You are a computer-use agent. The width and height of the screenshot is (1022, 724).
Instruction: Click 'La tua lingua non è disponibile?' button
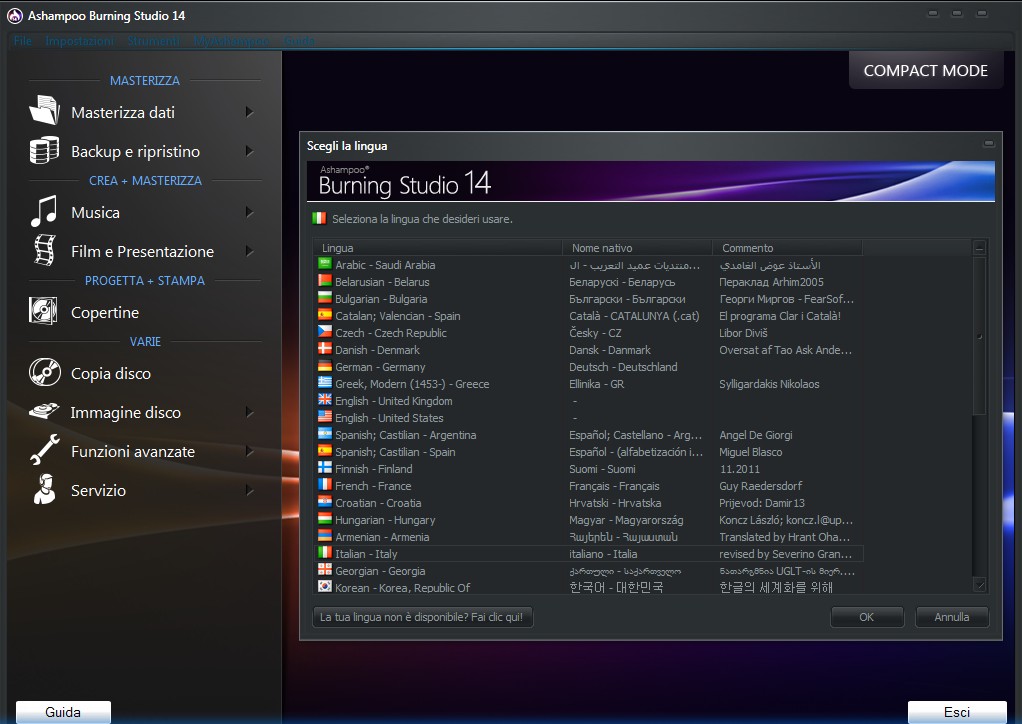[x=422, y=617]
